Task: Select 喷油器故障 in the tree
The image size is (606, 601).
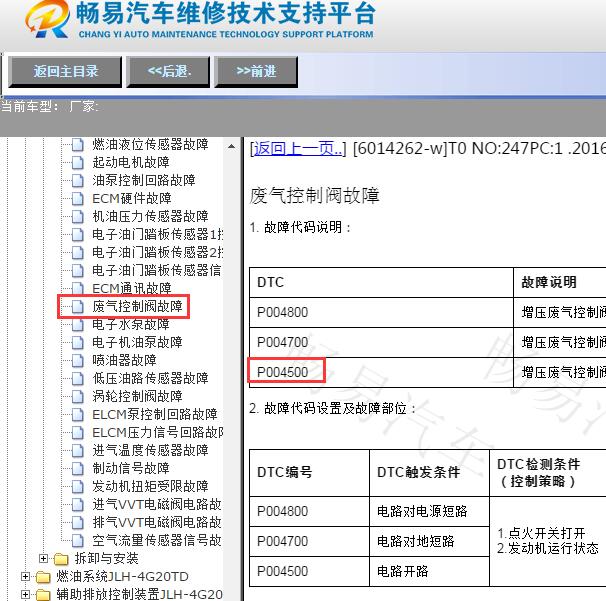Action: [x=124, y=361]
